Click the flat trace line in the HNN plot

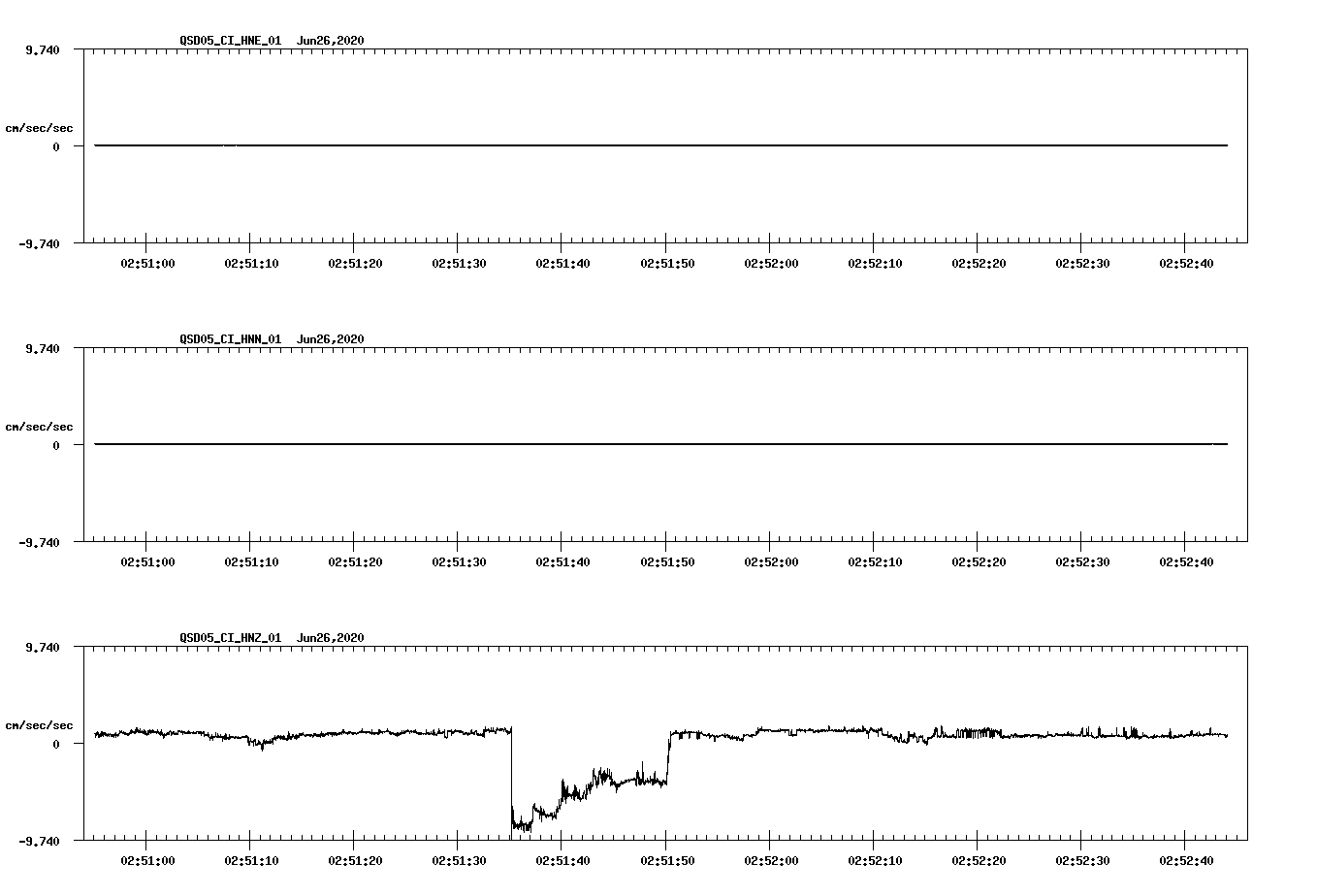(x=660, y=444)
